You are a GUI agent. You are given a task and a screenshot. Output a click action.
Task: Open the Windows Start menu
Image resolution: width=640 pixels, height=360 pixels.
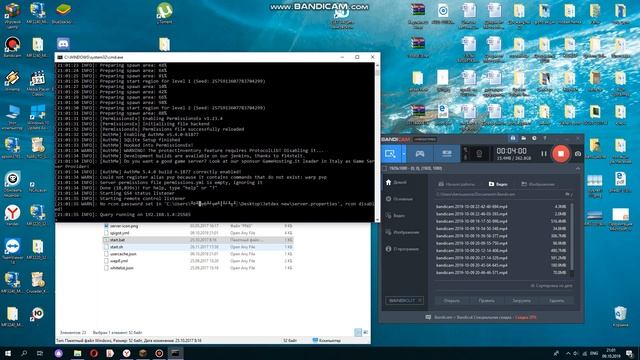pos(8,353)
